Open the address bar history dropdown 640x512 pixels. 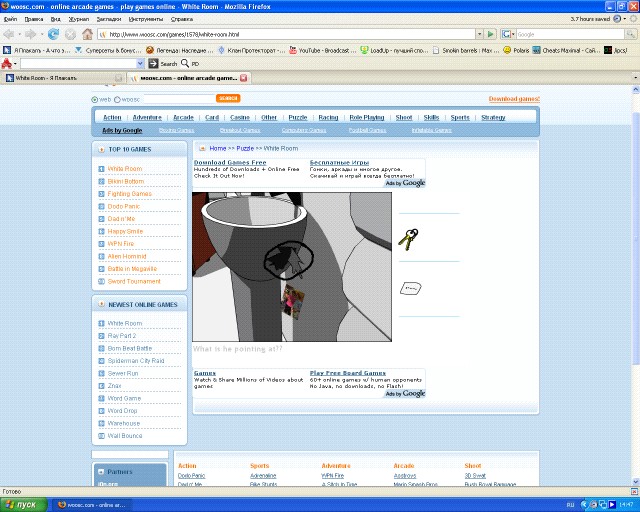(480, 34)
